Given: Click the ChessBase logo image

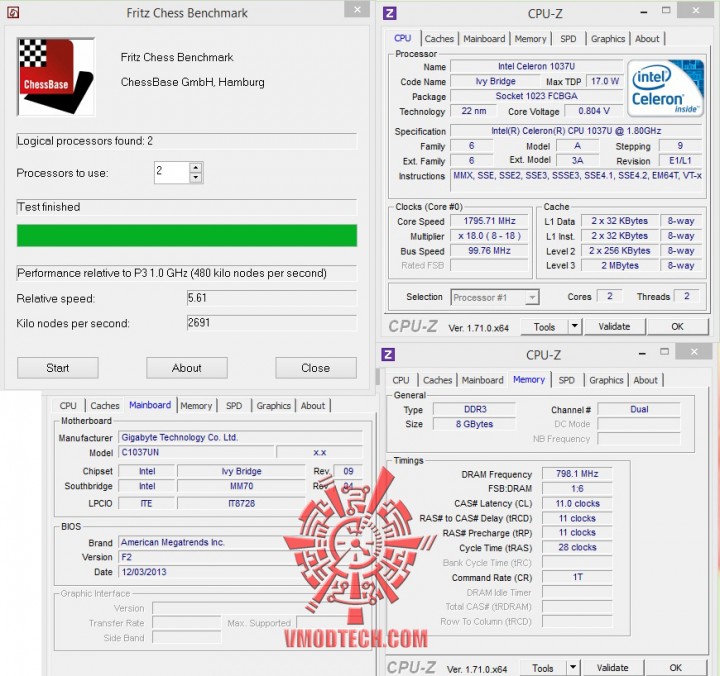Looking at the screenshot, I should [56, 77].
